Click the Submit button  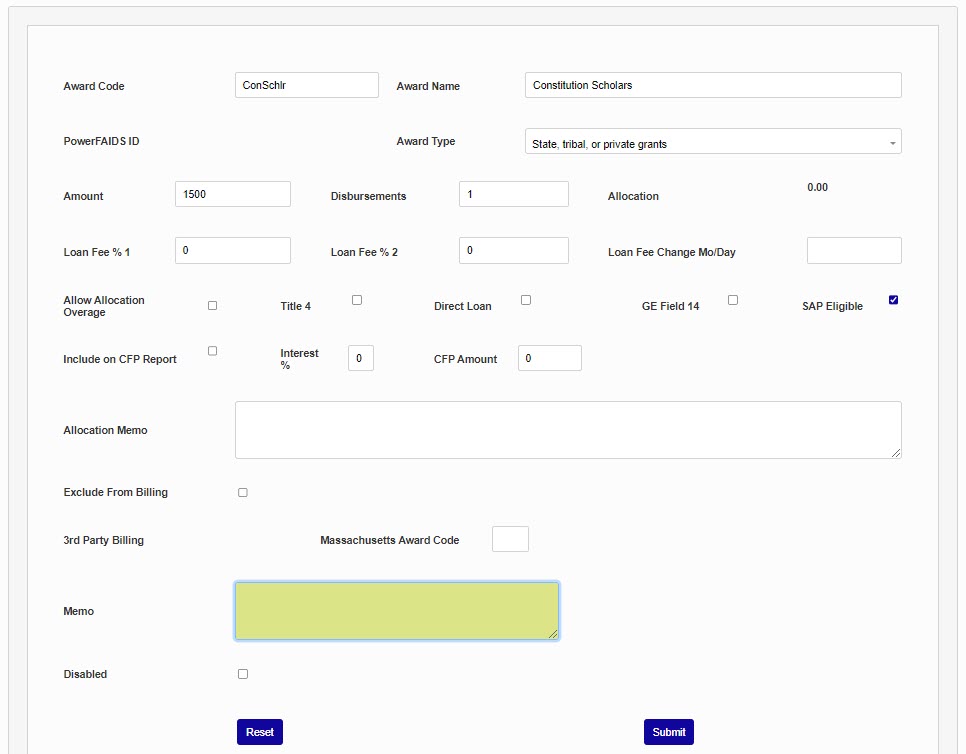668,732
